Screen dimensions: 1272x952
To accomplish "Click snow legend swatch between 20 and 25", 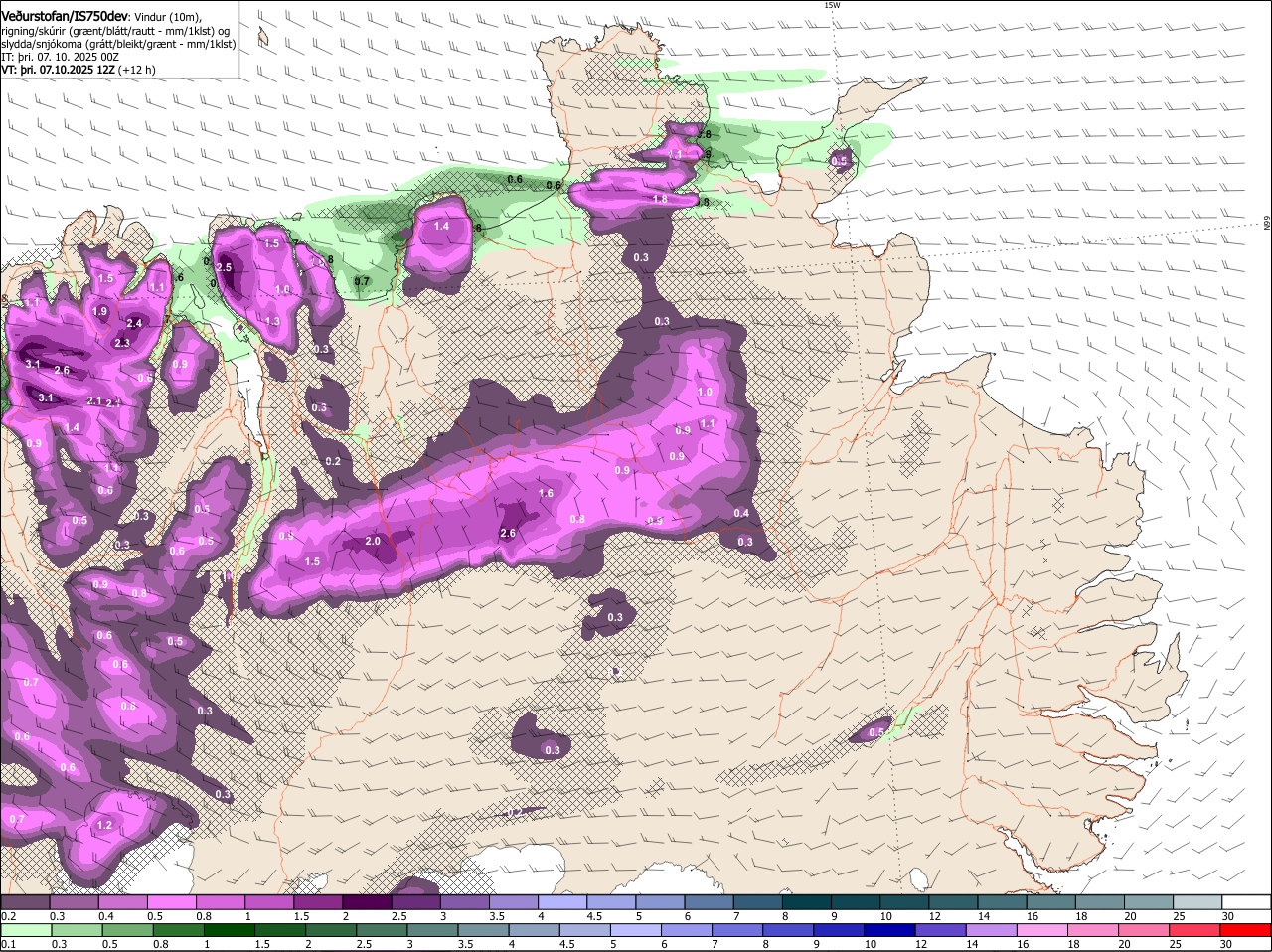I will [1151, 901].
